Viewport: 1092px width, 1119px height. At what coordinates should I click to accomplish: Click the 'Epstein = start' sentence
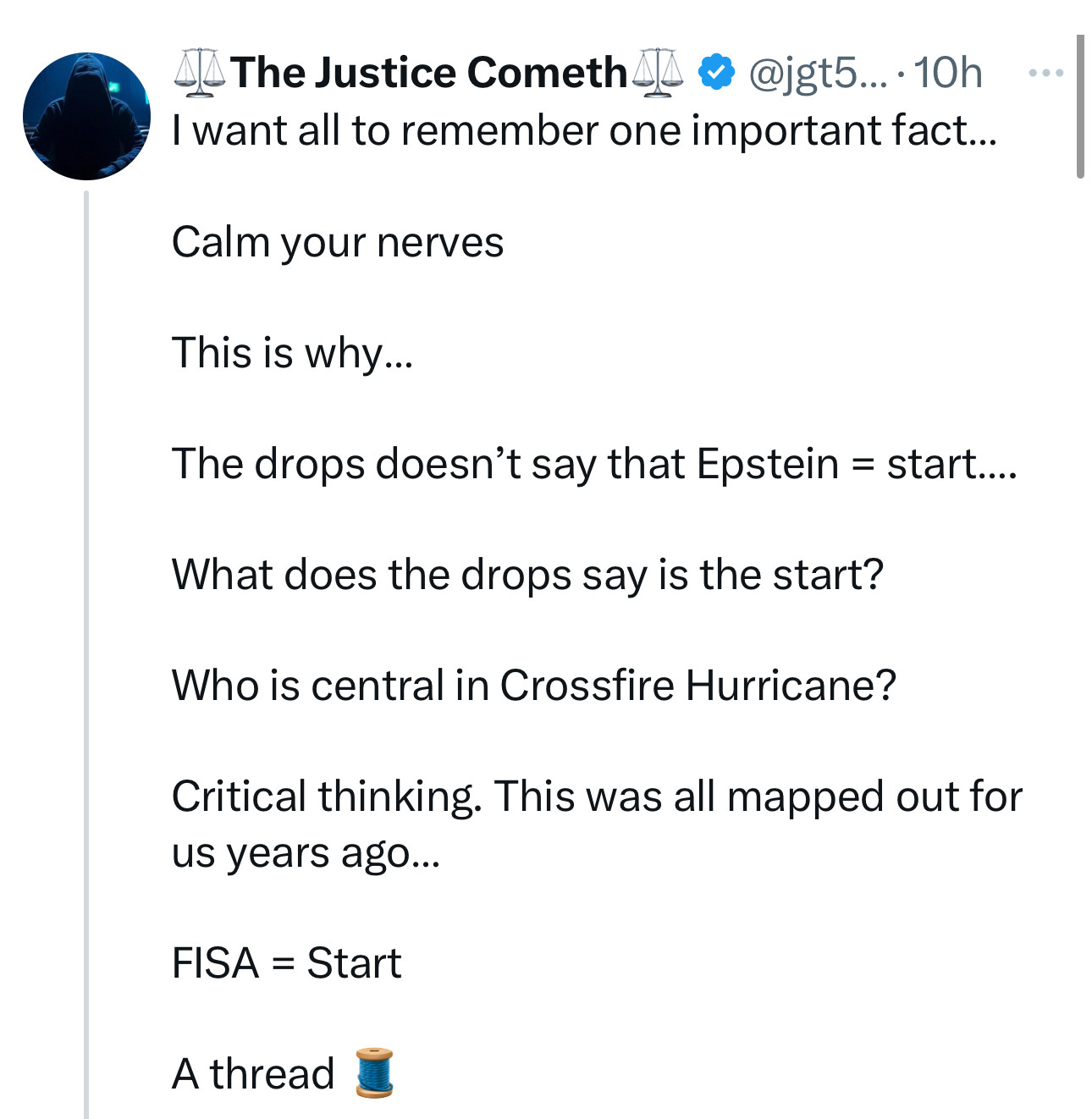tap(593, 464)
